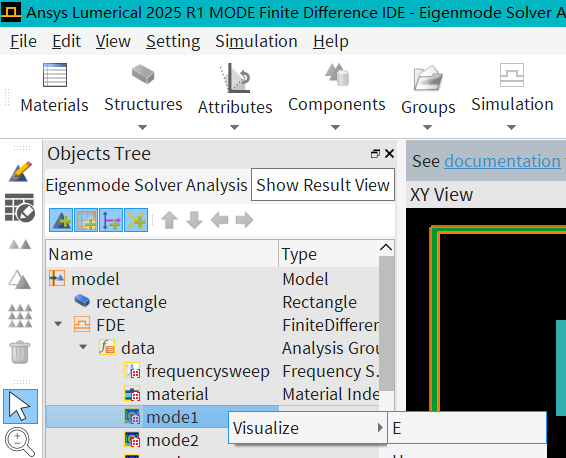Open the View menu
The width and height of the screenshot is (566, 458).
[x=113, y=41]
